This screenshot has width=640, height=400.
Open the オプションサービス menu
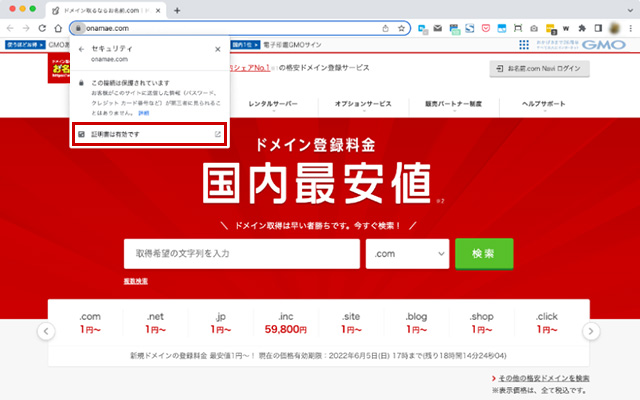pyautogui.click(x=363, y=104)
